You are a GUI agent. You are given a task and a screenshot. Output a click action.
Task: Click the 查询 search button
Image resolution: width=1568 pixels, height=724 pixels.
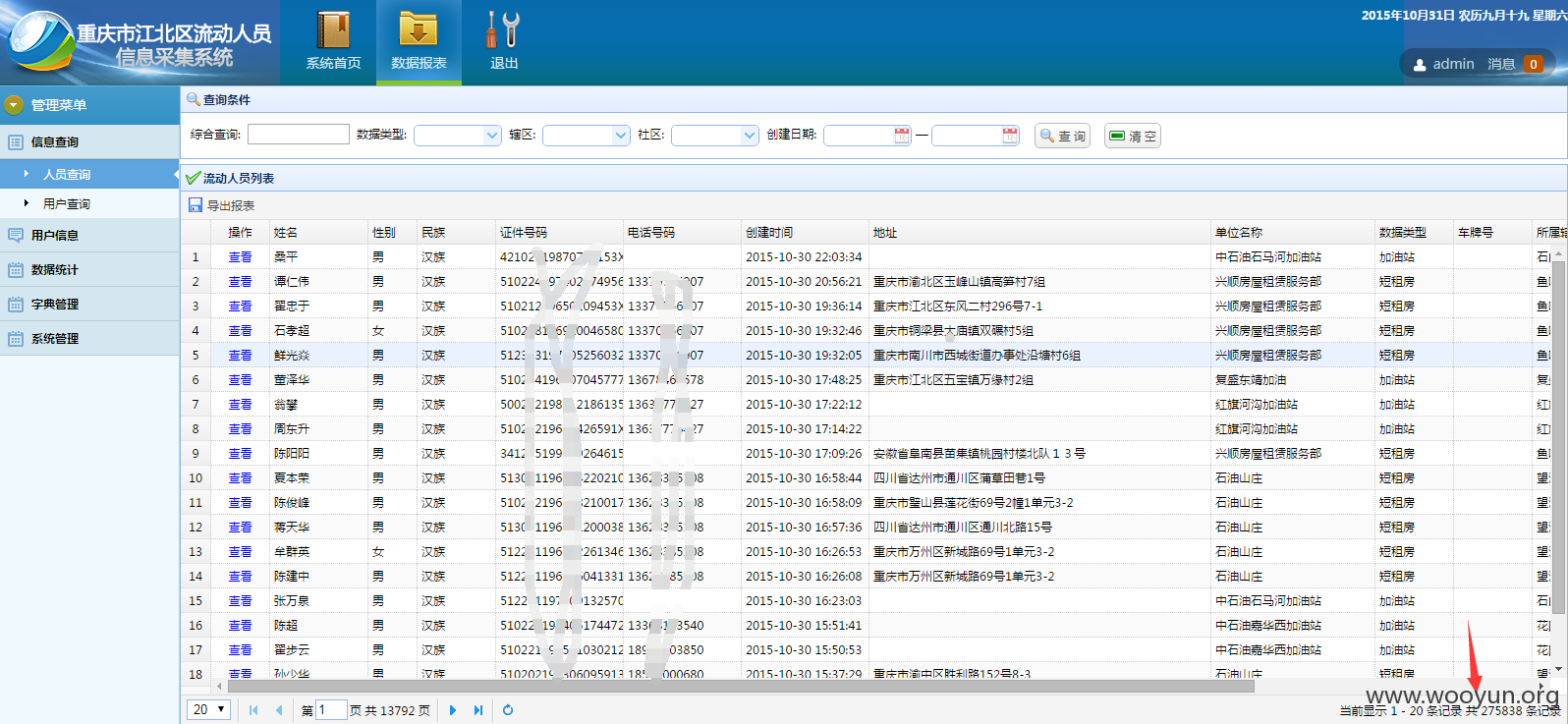coord(1063,136)
